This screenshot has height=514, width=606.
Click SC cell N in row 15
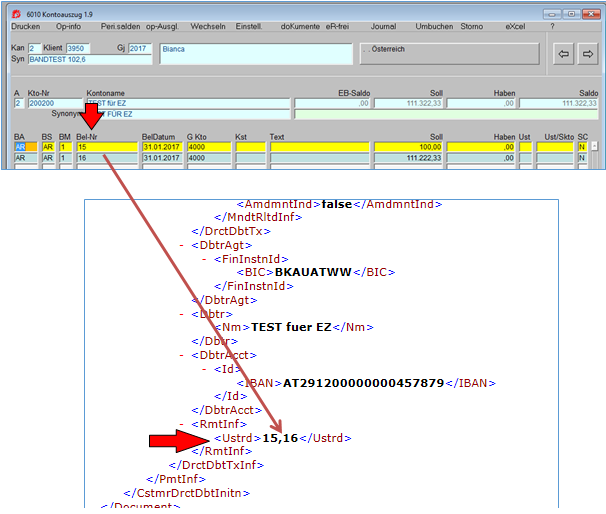[582, 147]
